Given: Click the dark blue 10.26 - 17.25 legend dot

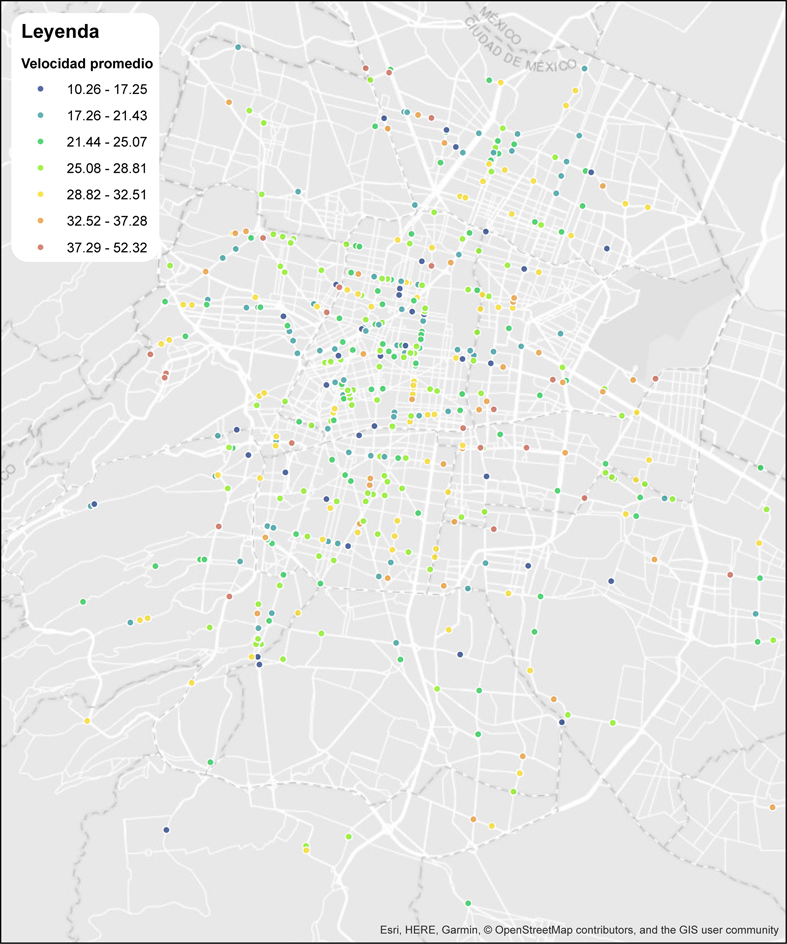Looking at the screenshot, I should pyautogui.click(x=42, y=89).
